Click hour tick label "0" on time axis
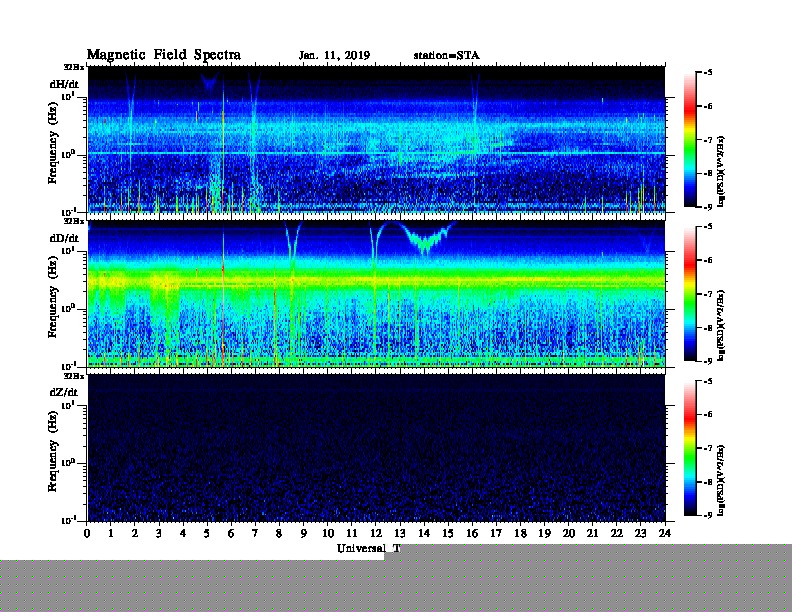The image size is (792, 612). pos(87,533)
